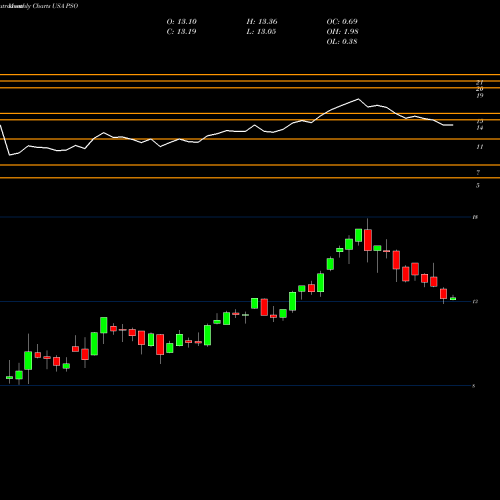Click the 8 price axis label

pyautogui.click(x=474, y=386)
